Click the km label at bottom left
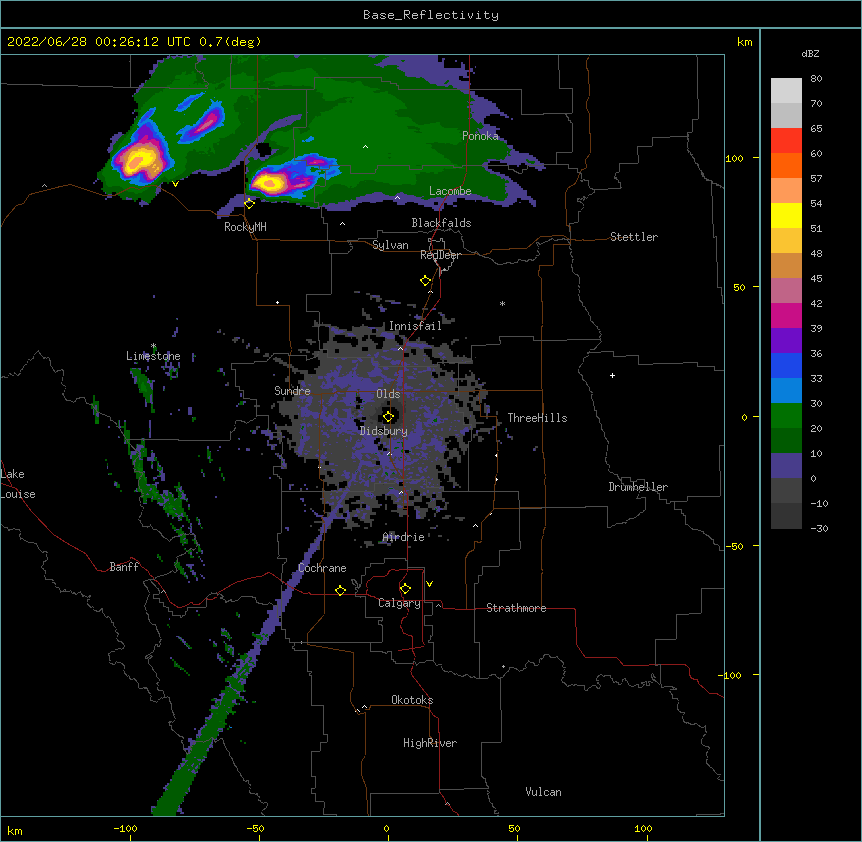 point(15,830)
